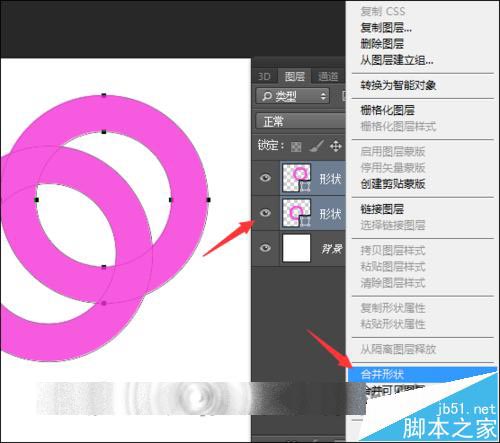Click the right anchor point of outer ring
Screen dimensions: 500x443
click(208, 200)
